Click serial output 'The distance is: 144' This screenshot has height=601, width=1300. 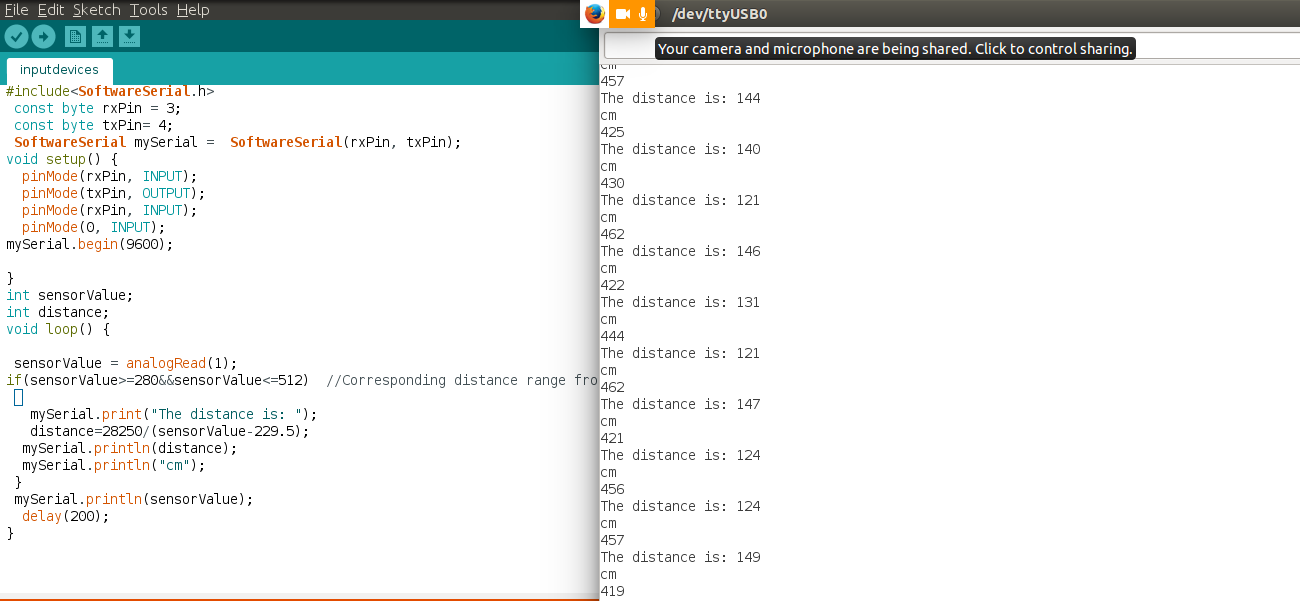pyautogui.click(x=680, y=98)
